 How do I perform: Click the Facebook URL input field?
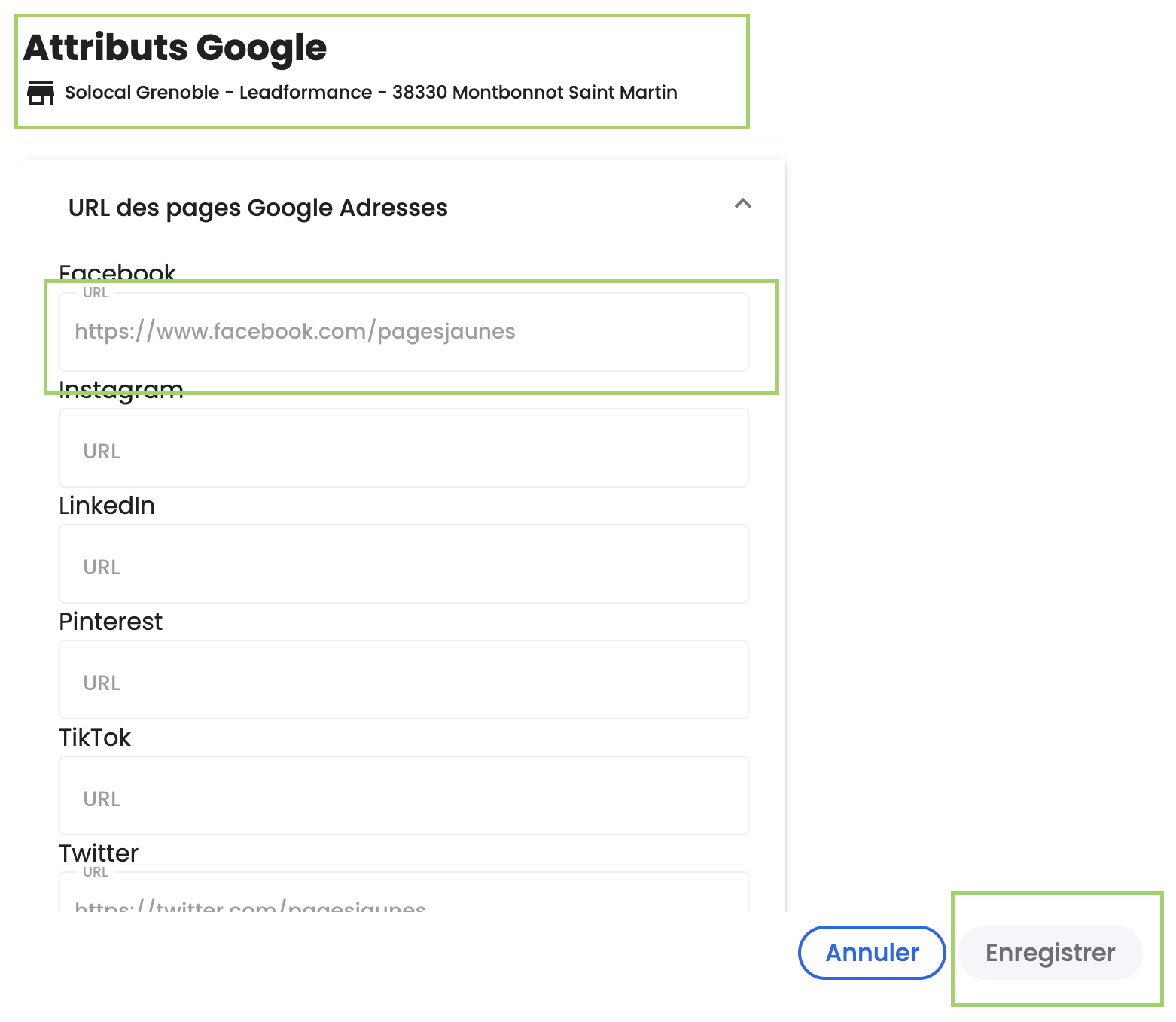[x=404, y=332]
